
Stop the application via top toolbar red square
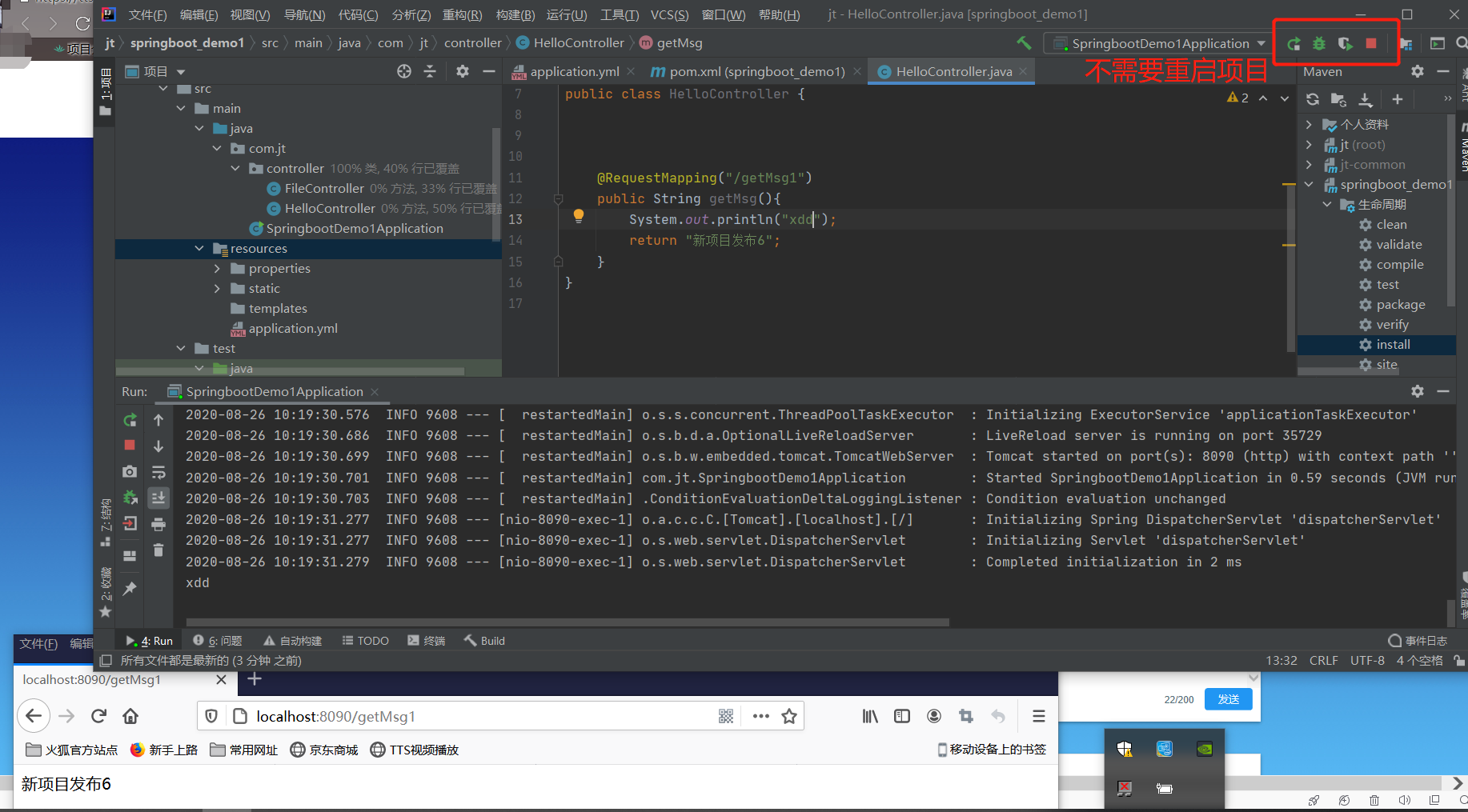click(x=1371, y=43)
